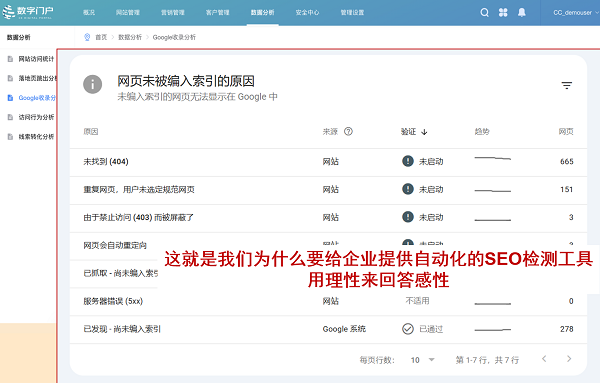Image resolution: width=600 pixels, height=383 pixels.
Task: Open 访问行为分析 in the sidebar
Action: point(31,117)
